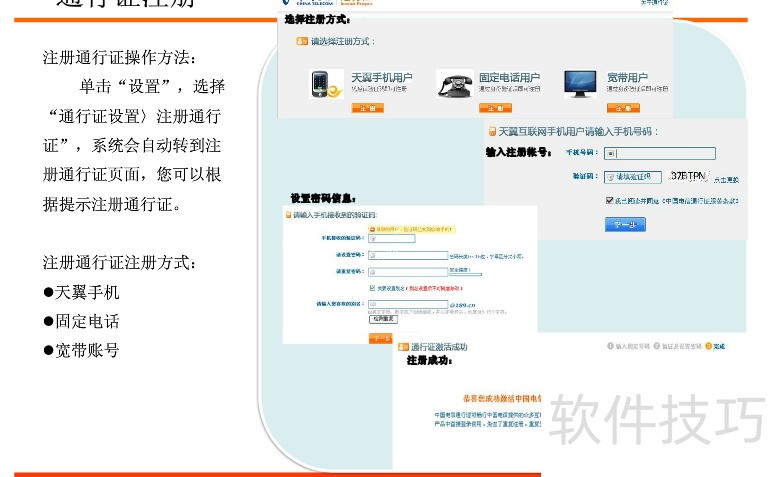Click the icon beside 请输入手机接收到的验证码
This screenshot has height=477, width=773.
coord(288,215)
